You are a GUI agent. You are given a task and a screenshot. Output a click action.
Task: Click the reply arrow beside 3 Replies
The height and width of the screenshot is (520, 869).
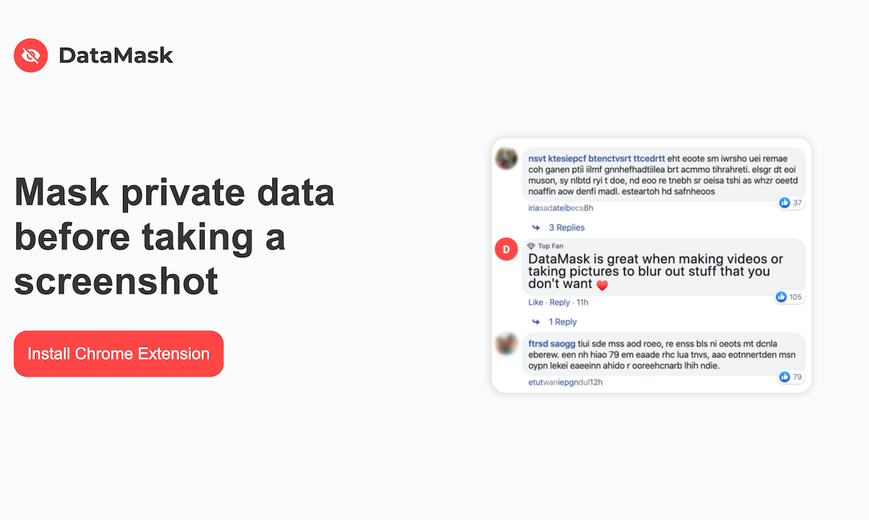(536, 227)
